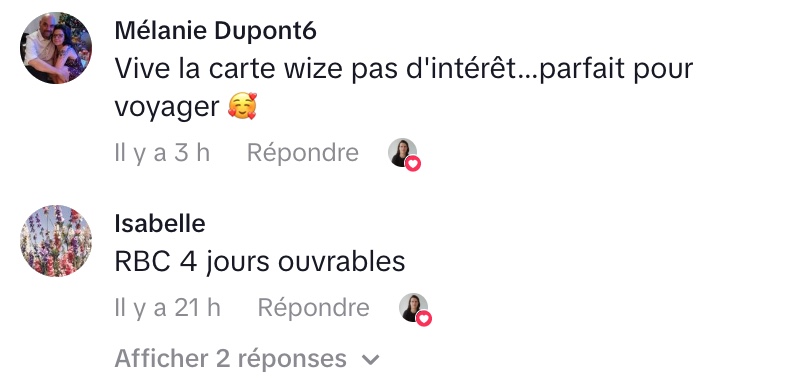The height and width of the screenshot is (392, 786).
Task: Click the word 'ouvrables' in Isabelle's comment
Action: pos(341,262)
